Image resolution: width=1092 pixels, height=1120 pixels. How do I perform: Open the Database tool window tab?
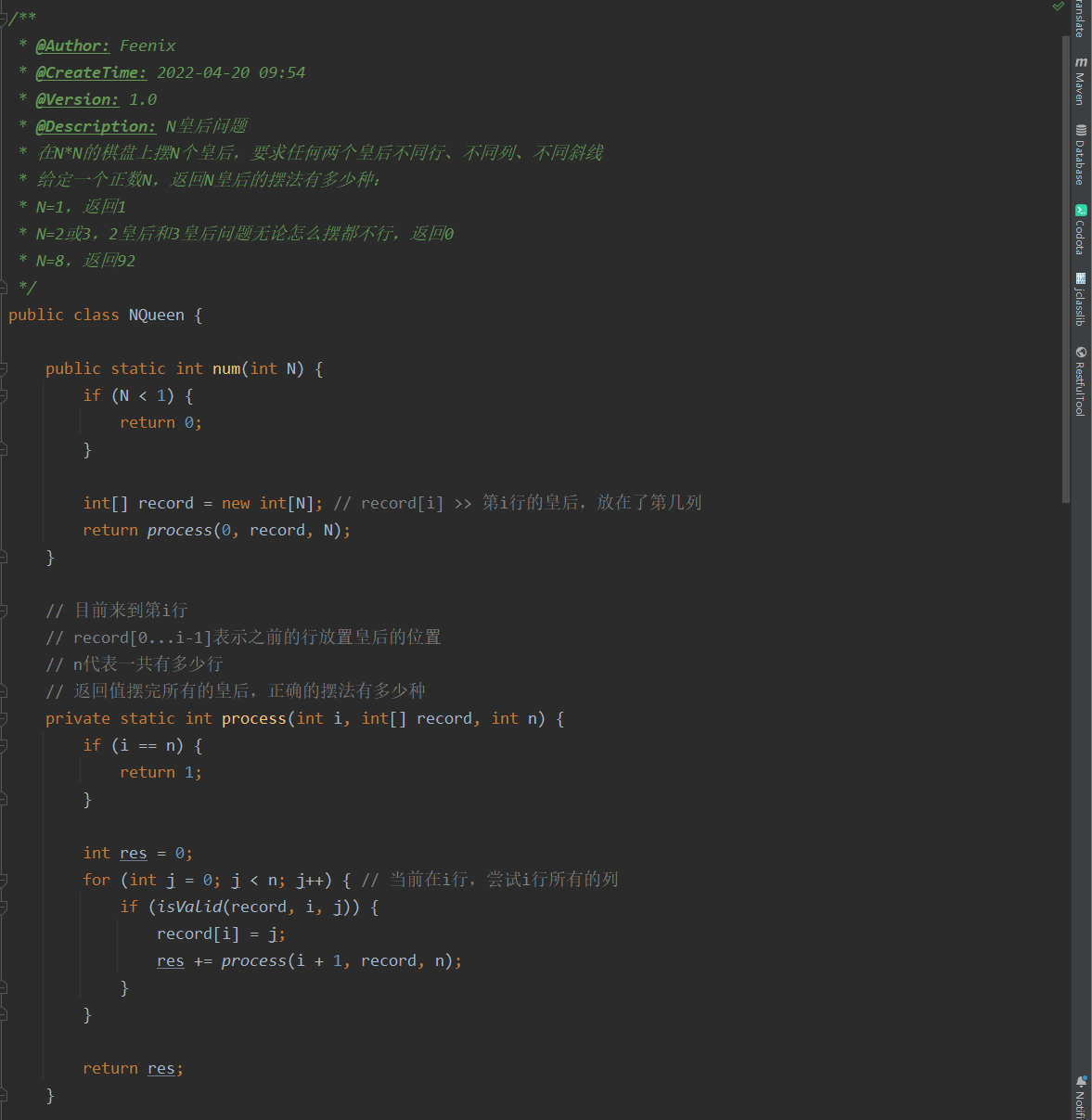coord(1081,154)
